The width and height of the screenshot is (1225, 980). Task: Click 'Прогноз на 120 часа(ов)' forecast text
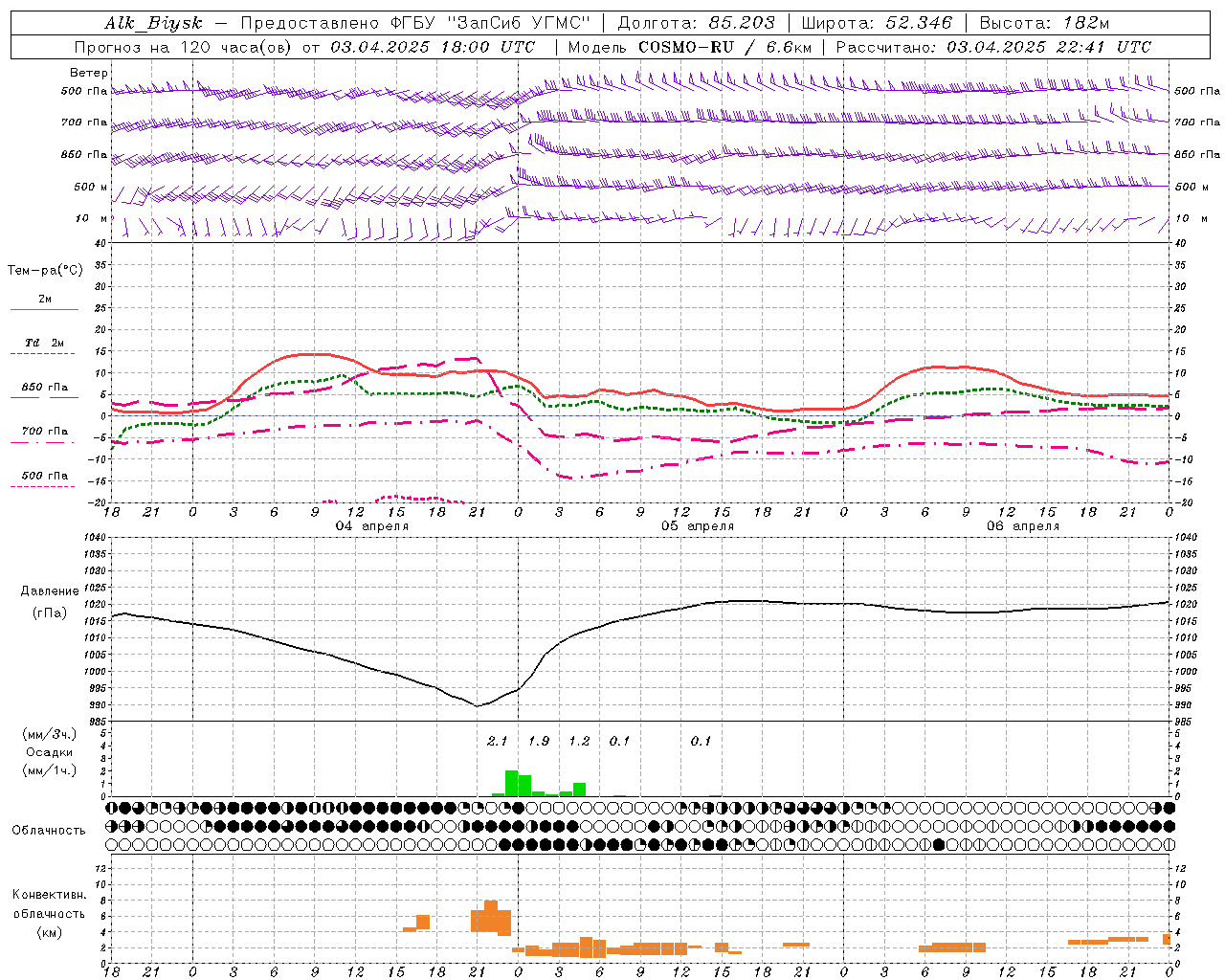184,47
